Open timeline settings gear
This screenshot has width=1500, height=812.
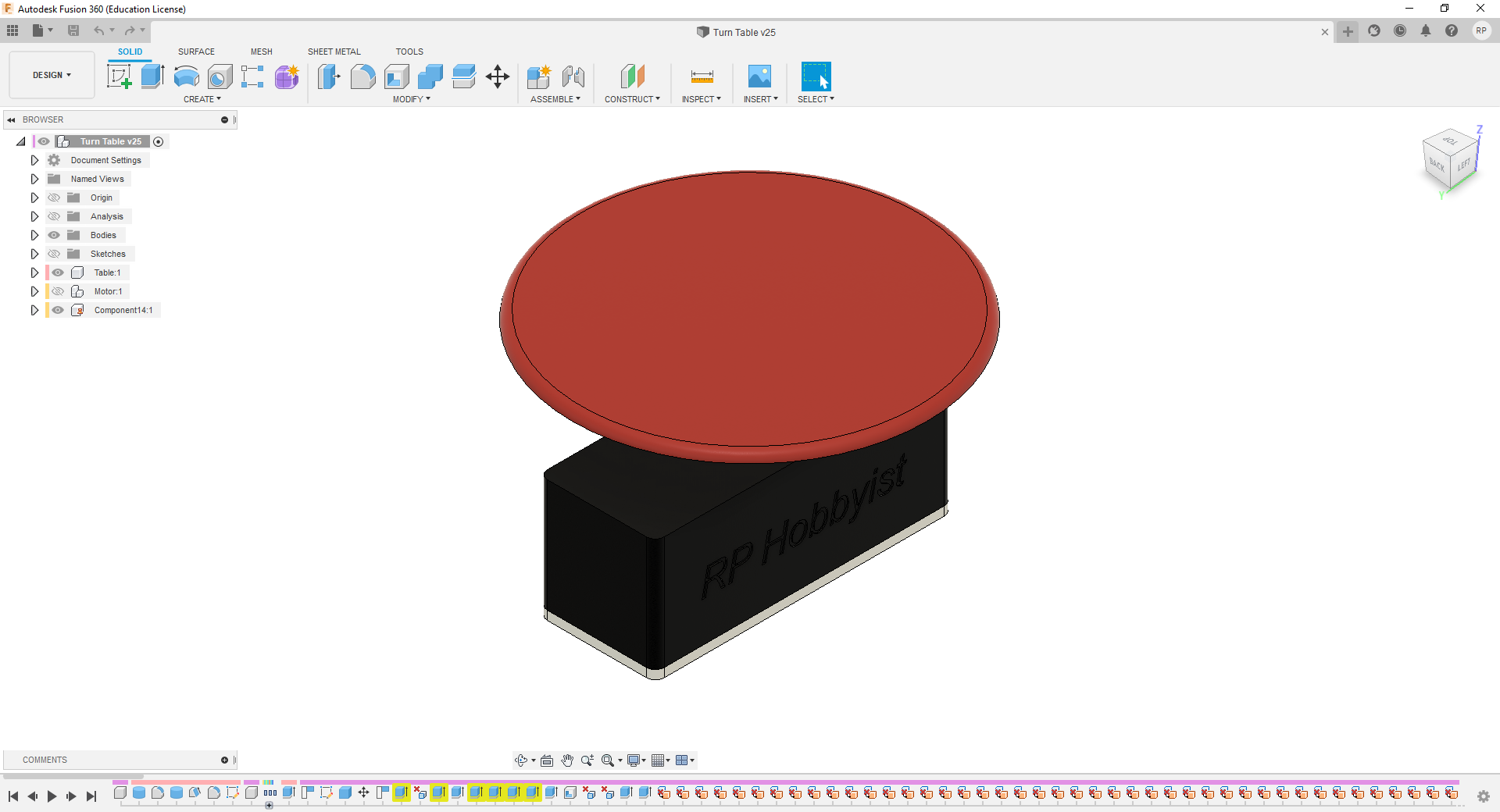pos(1484,796)
